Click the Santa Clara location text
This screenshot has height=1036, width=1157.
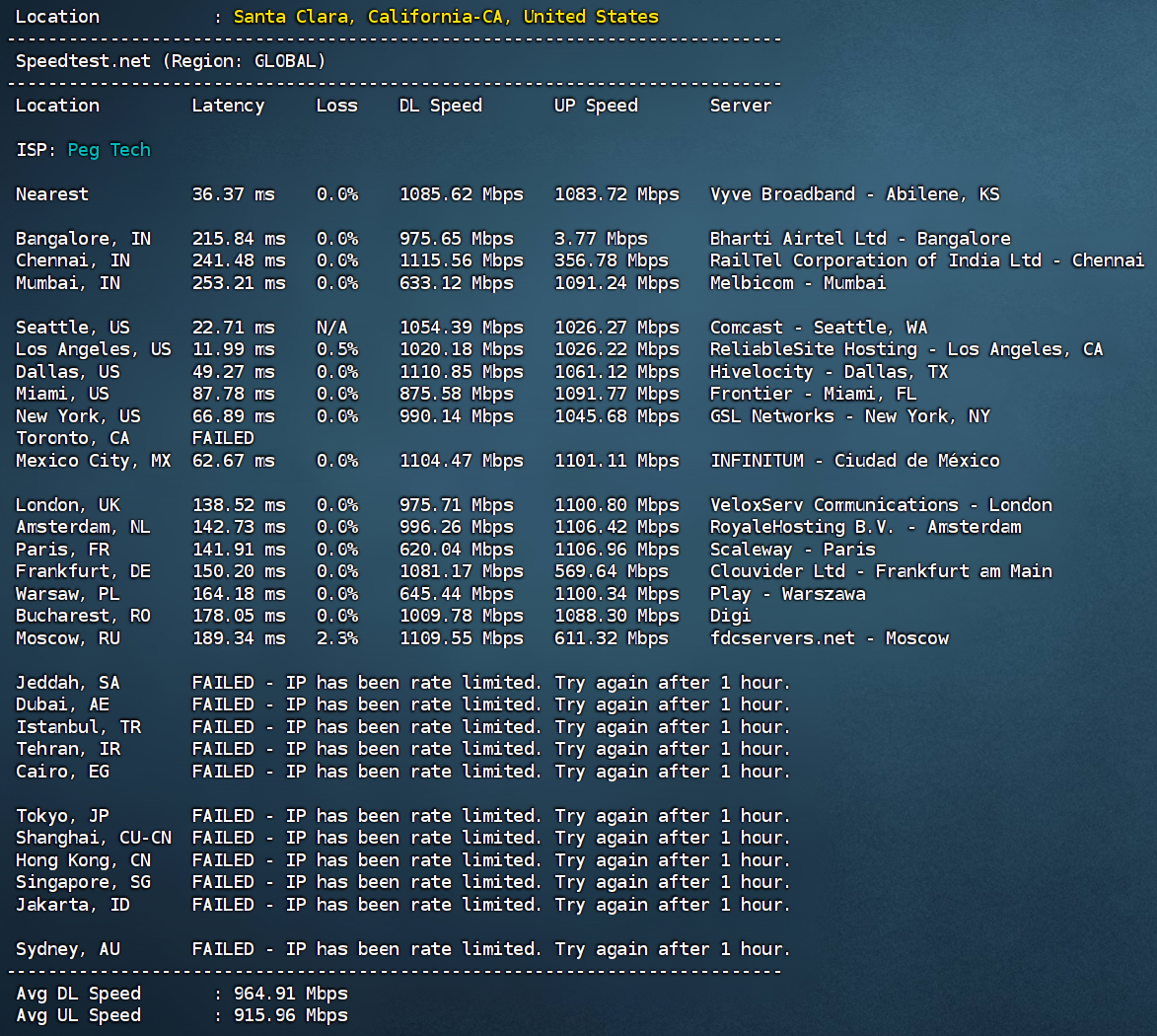[x=446, y=17]
